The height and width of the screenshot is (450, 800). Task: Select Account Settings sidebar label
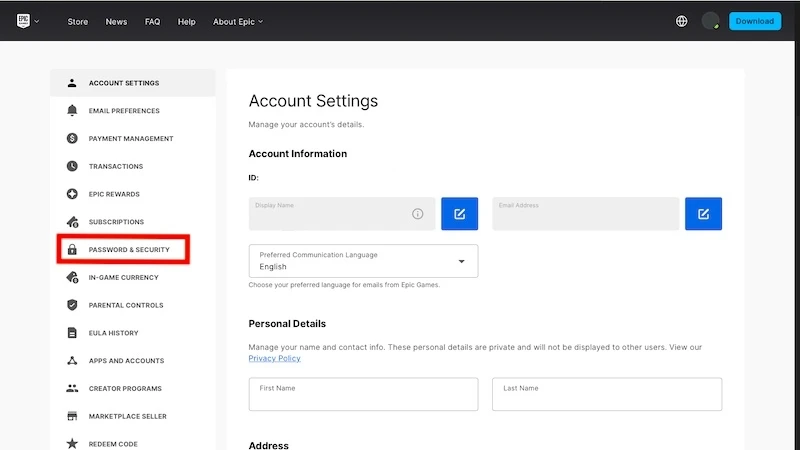coord(124,83)
